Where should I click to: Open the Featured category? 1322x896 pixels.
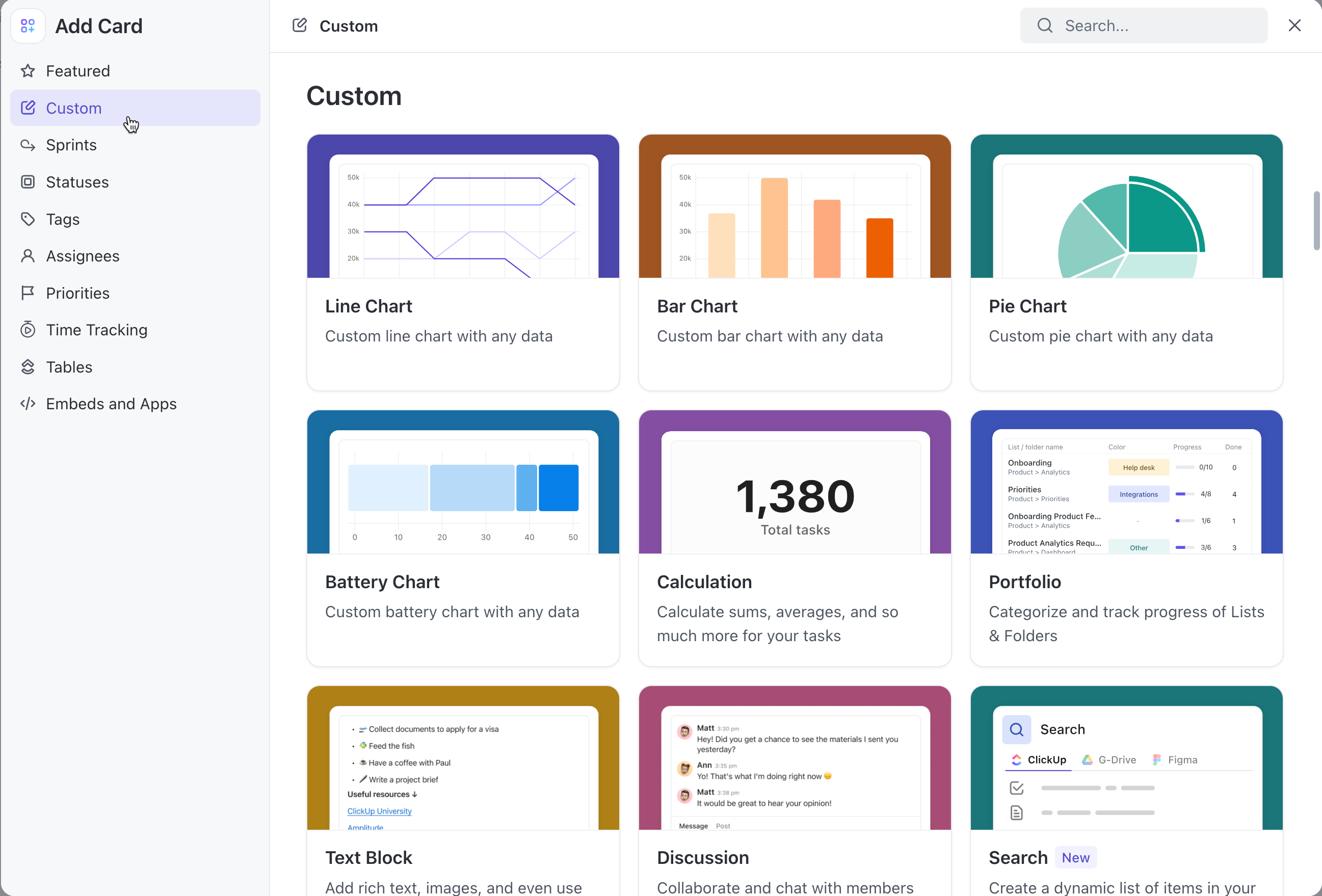tap(78, 70)
